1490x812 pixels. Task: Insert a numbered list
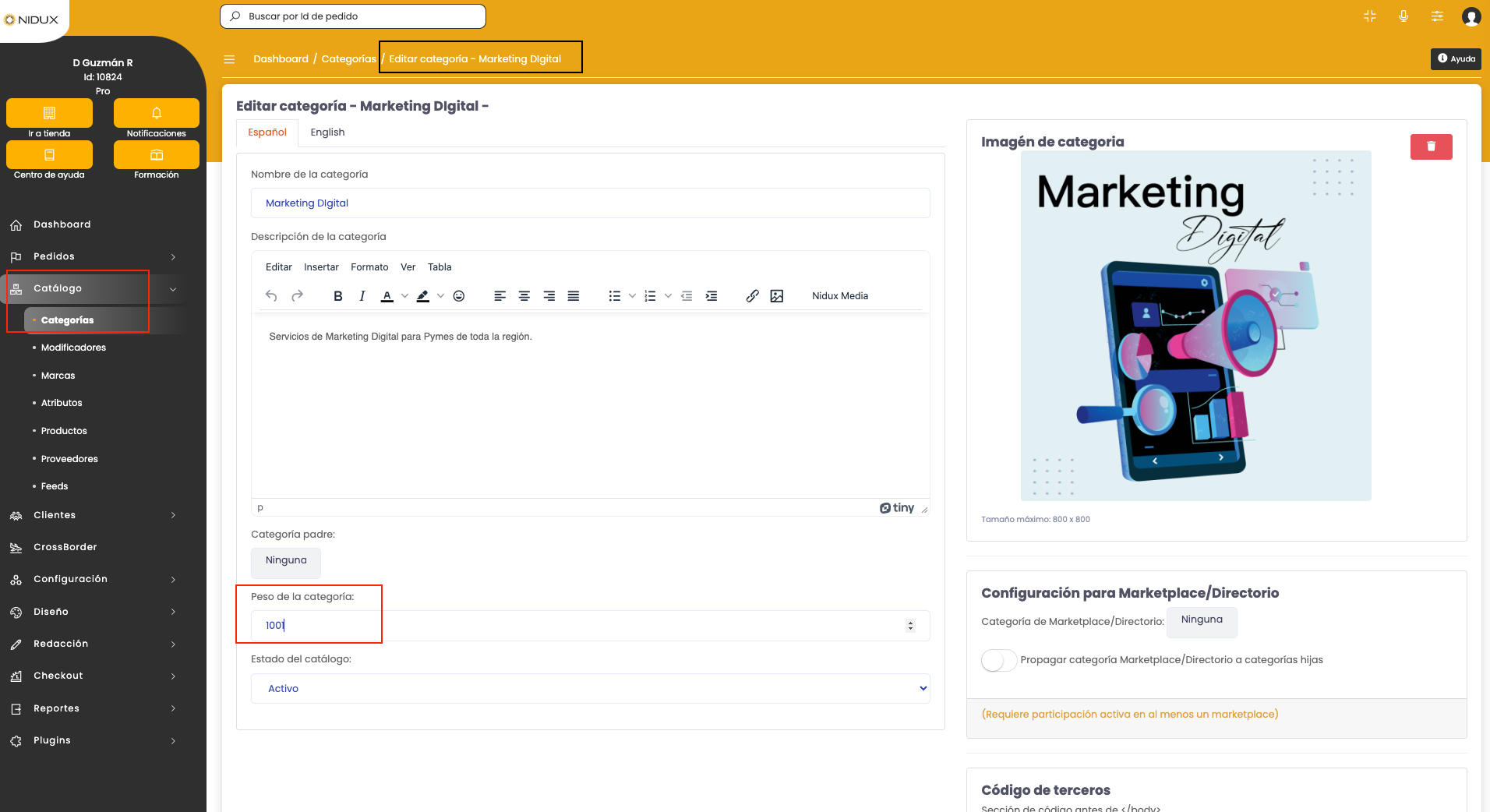(x=651, y=296)
